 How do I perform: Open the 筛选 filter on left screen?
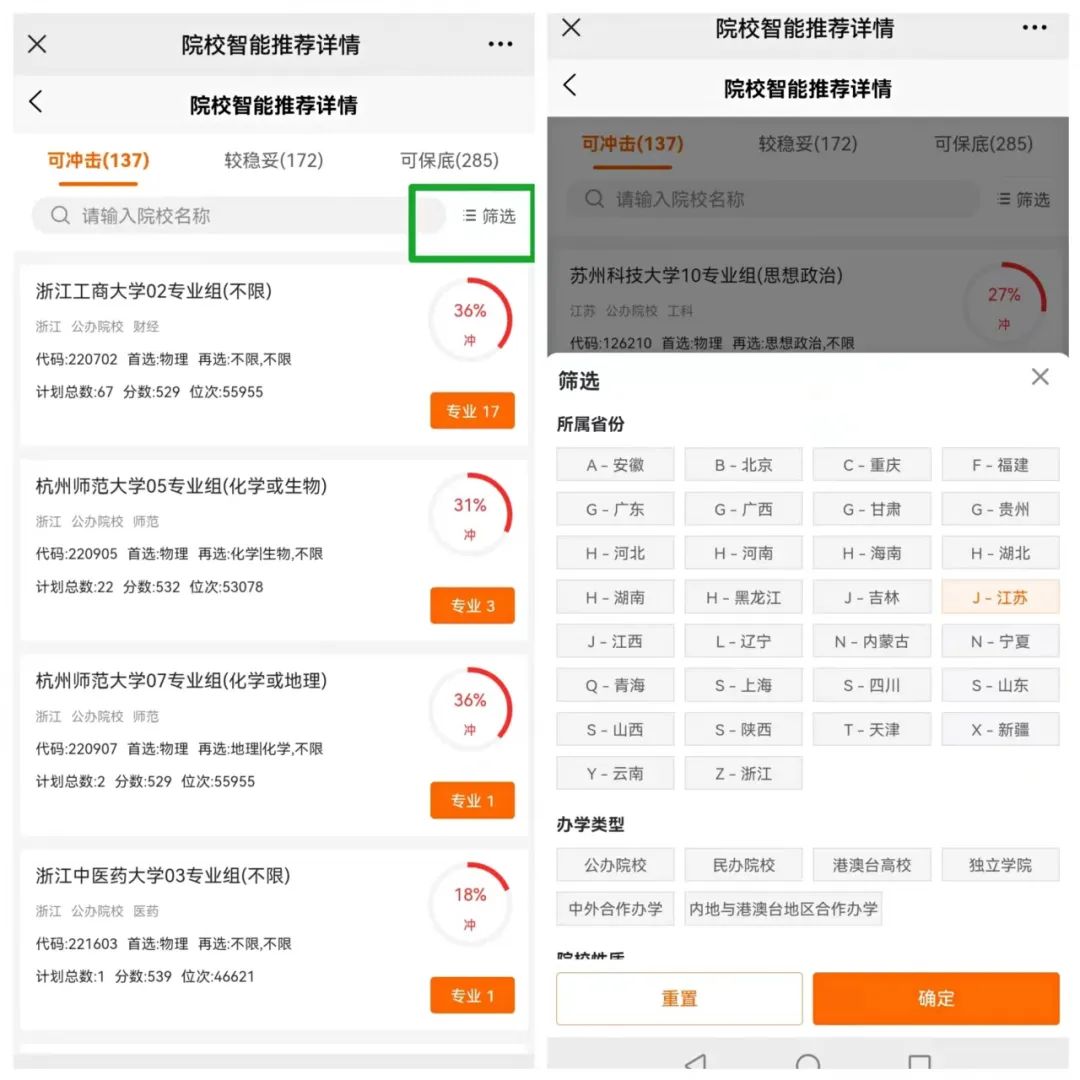pyautogui.click(x=490, y=216)
